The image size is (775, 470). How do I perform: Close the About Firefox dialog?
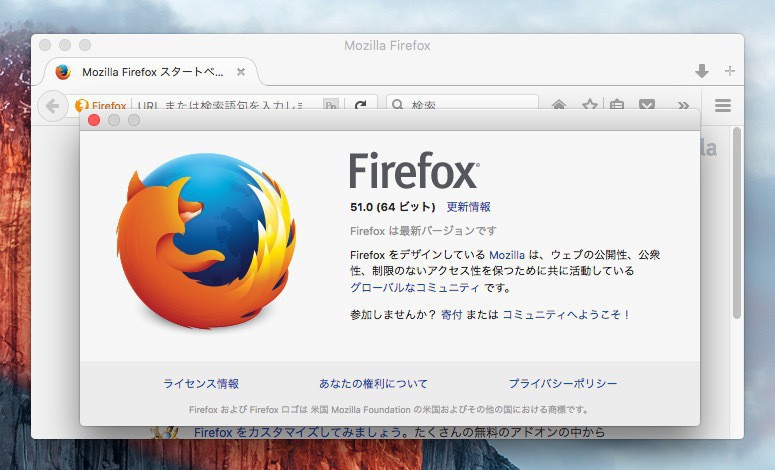click(x=94, y=120)
